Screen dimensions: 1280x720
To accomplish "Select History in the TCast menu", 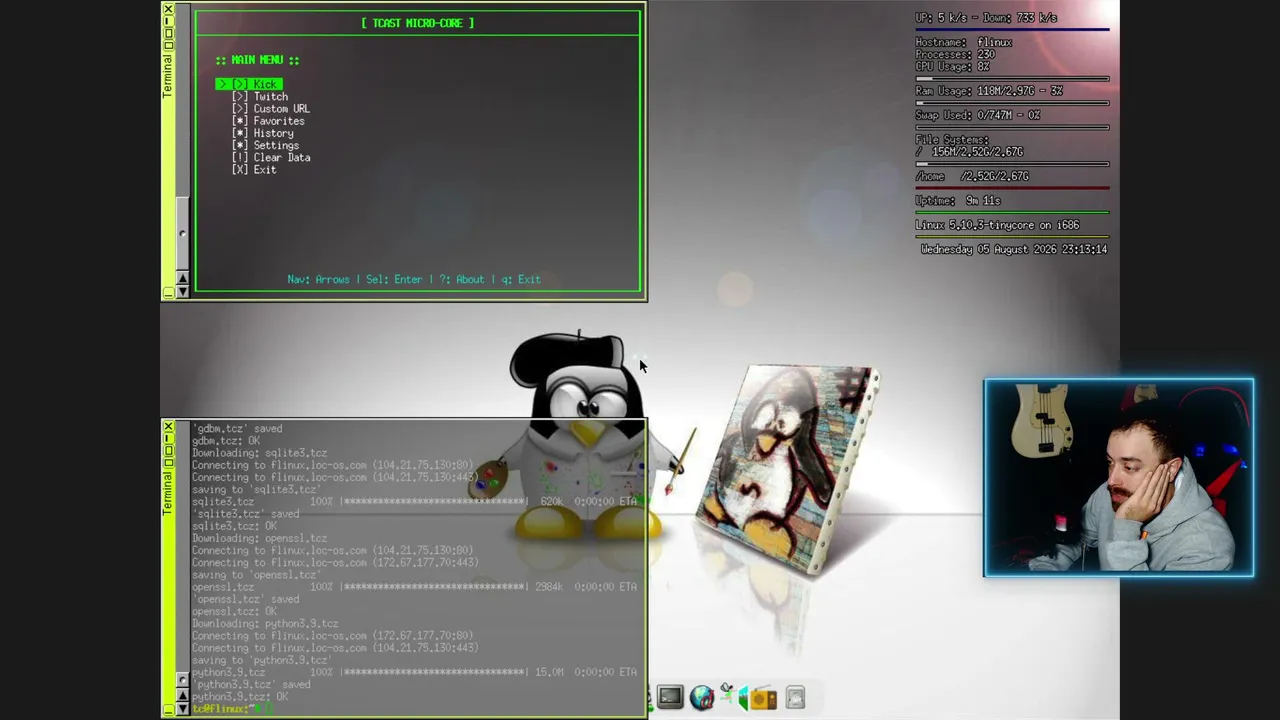I will point(263,133).
